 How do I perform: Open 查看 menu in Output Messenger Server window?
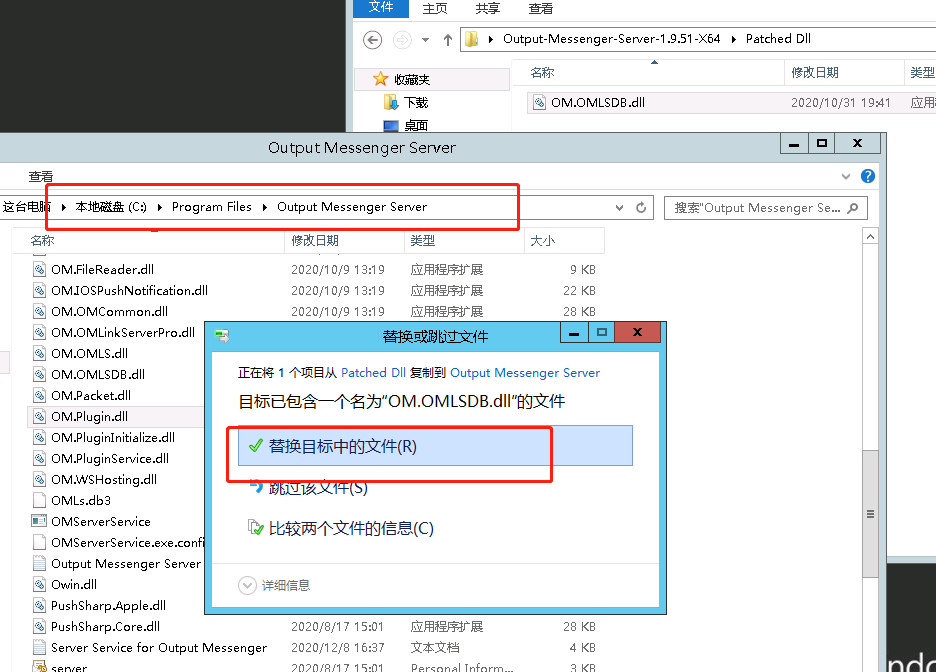click(41, 177)
